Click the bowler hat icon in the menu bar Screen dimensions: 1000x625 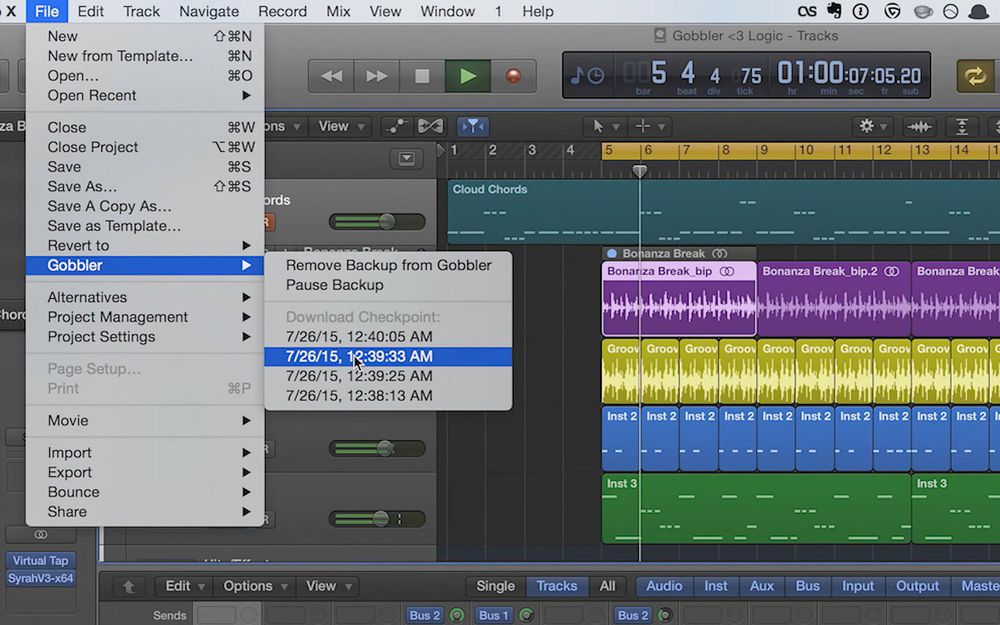pos(978,11)
